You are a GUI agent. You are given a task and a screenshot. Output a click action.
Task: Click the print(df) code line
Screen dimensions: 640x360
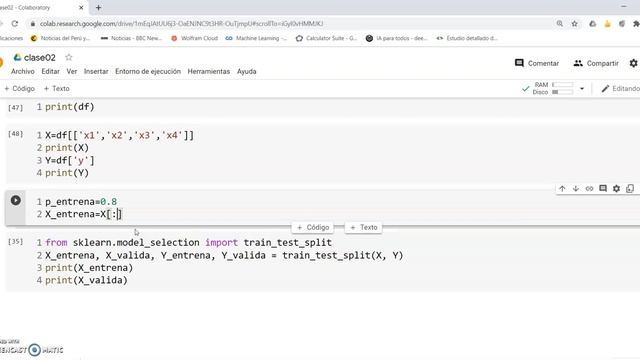70,107
